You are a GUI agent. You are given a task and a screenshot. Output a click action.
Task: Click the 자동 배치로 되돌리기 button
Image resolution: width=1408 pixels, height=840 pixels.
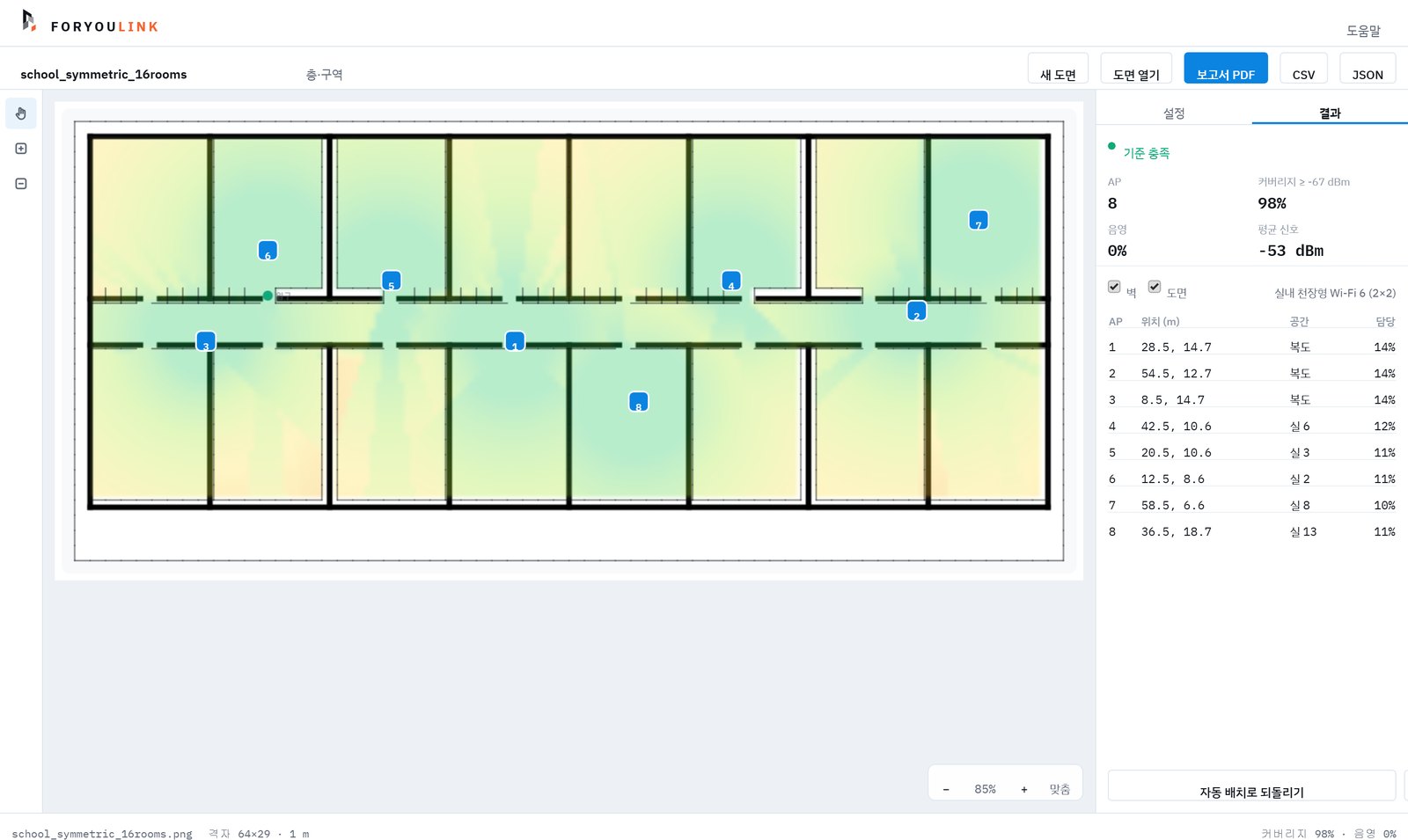click(1251, 786)
